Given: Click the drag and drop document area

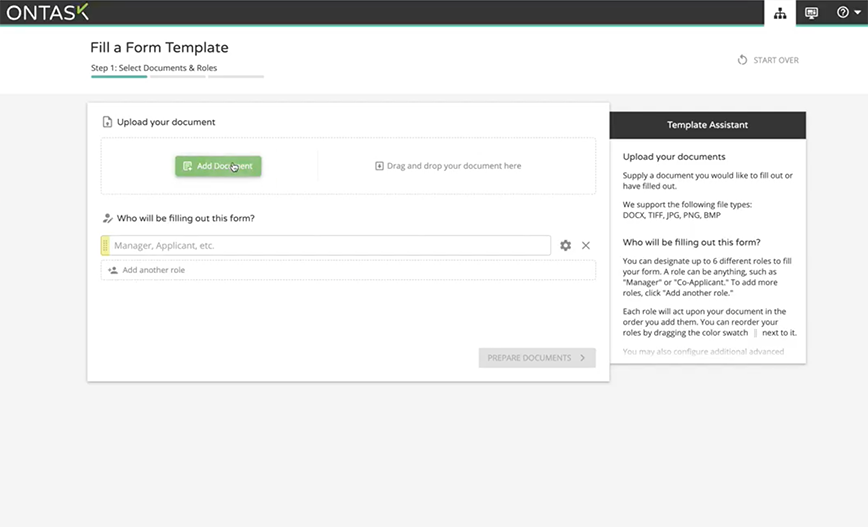Looking at the screenshot, I should [455, 166].
